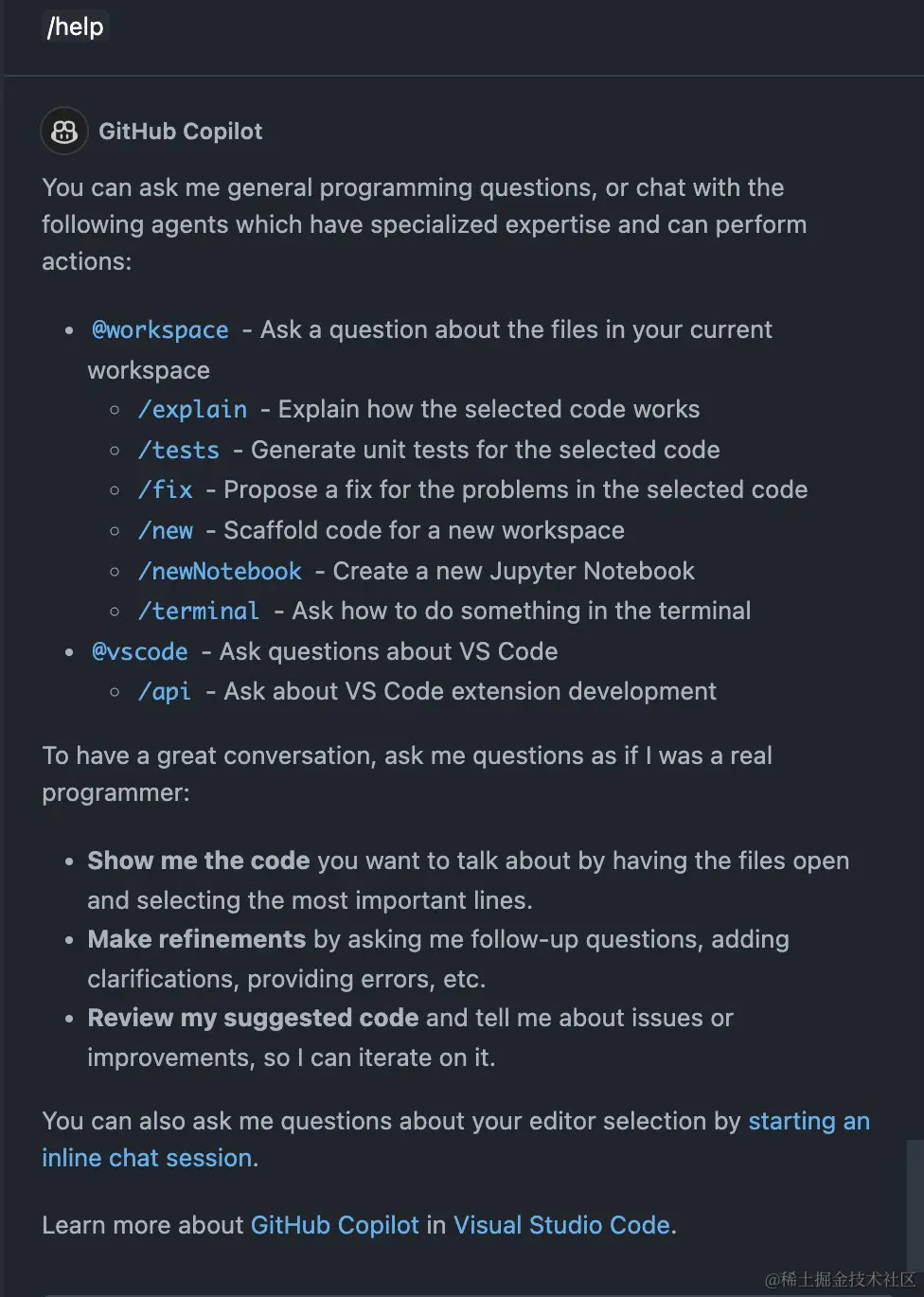Follow the Visual Studio Code link

[x=561, y=1225]
